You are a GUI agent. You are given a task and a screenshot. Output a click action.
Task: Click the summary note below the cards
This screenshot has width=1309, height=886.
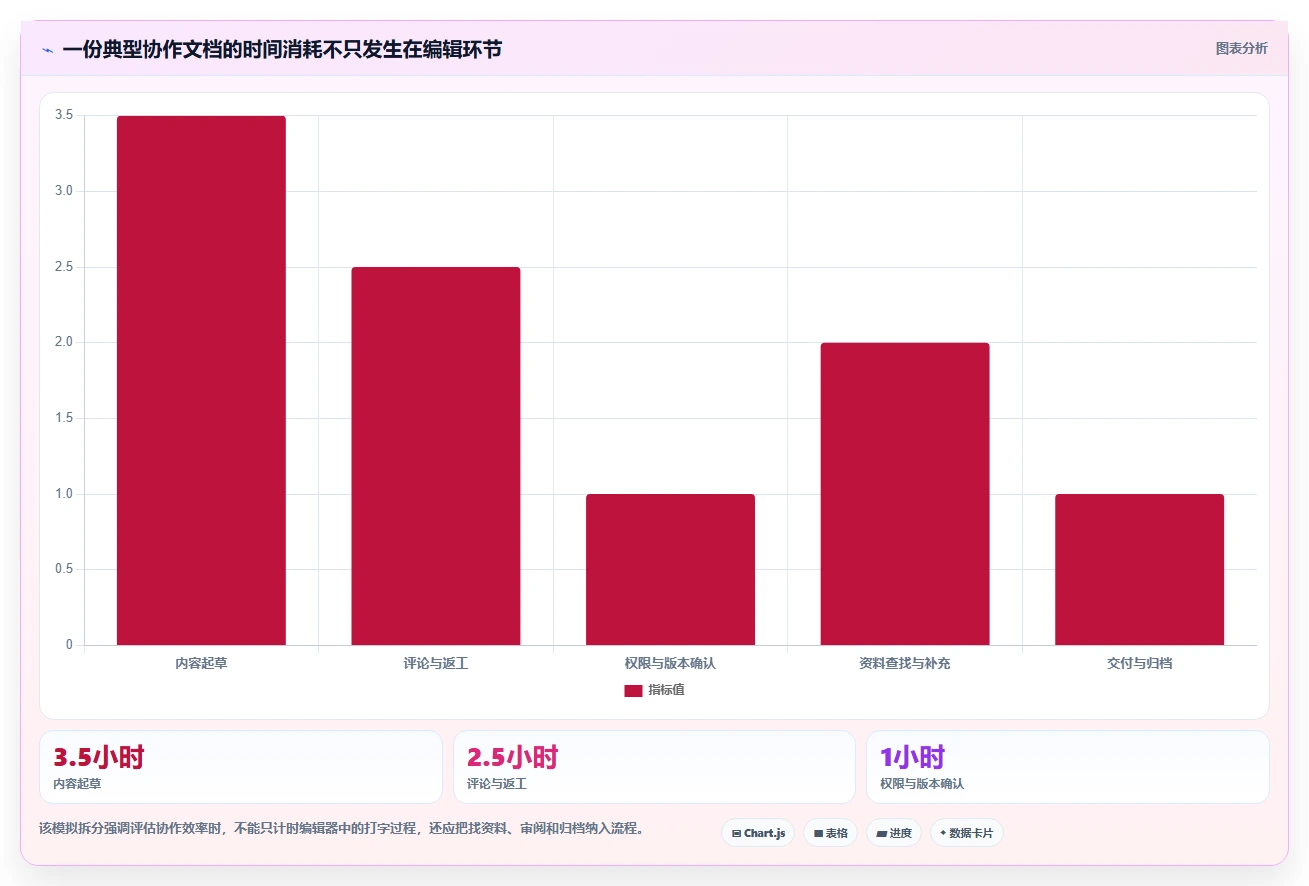click(343, 828)
